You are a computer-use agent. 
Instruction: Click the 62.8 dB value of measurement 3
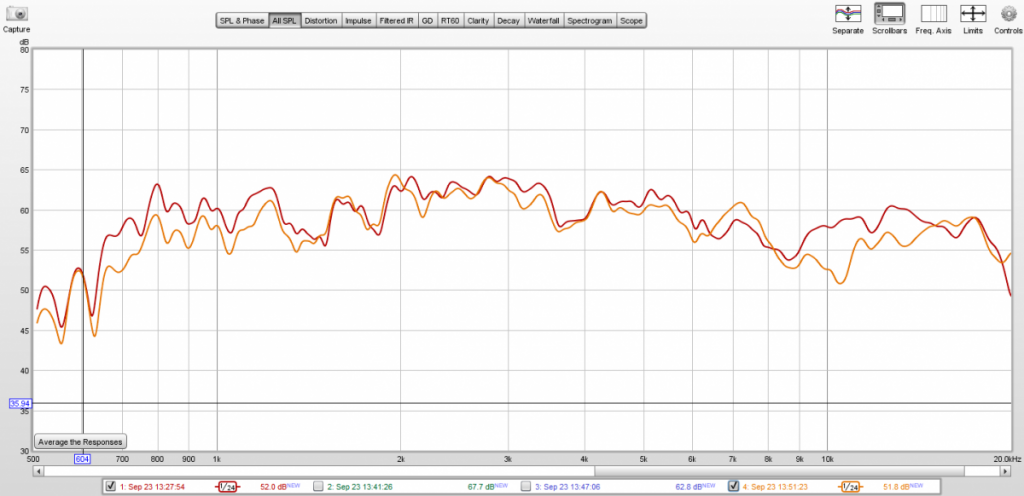tap(690, 486)
